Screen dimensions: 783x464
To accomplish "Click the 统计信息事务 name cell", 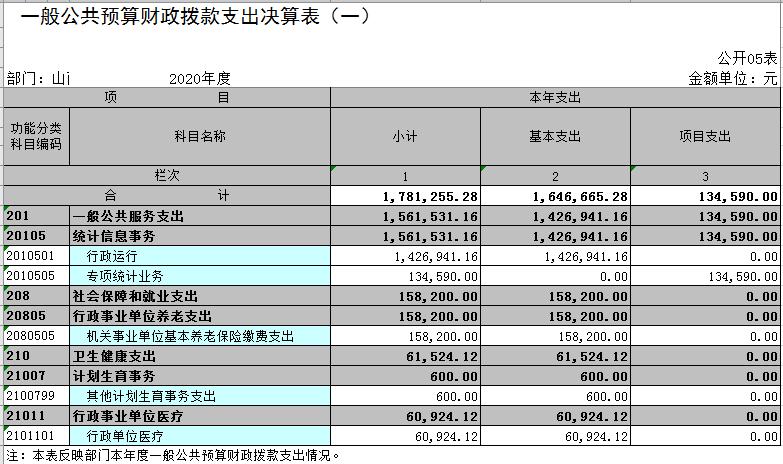I will point(200,236).
